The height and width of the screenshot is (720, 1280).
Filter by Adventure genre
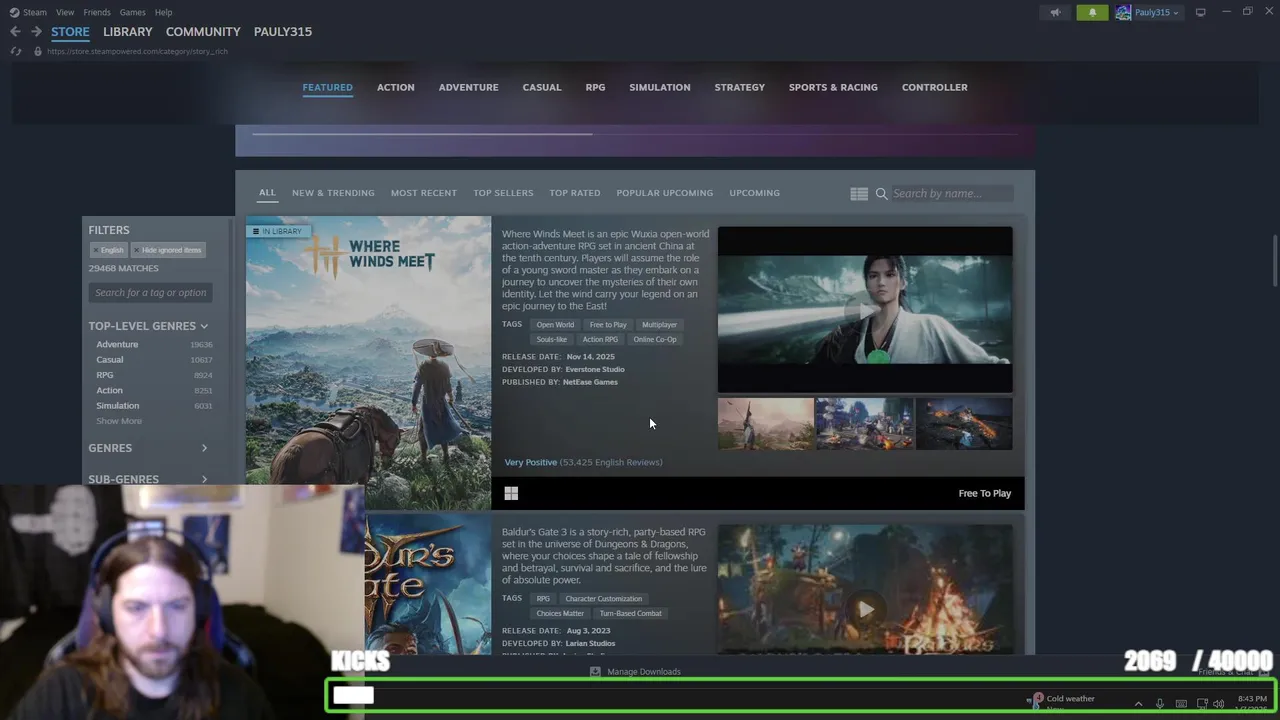(154, 344)
